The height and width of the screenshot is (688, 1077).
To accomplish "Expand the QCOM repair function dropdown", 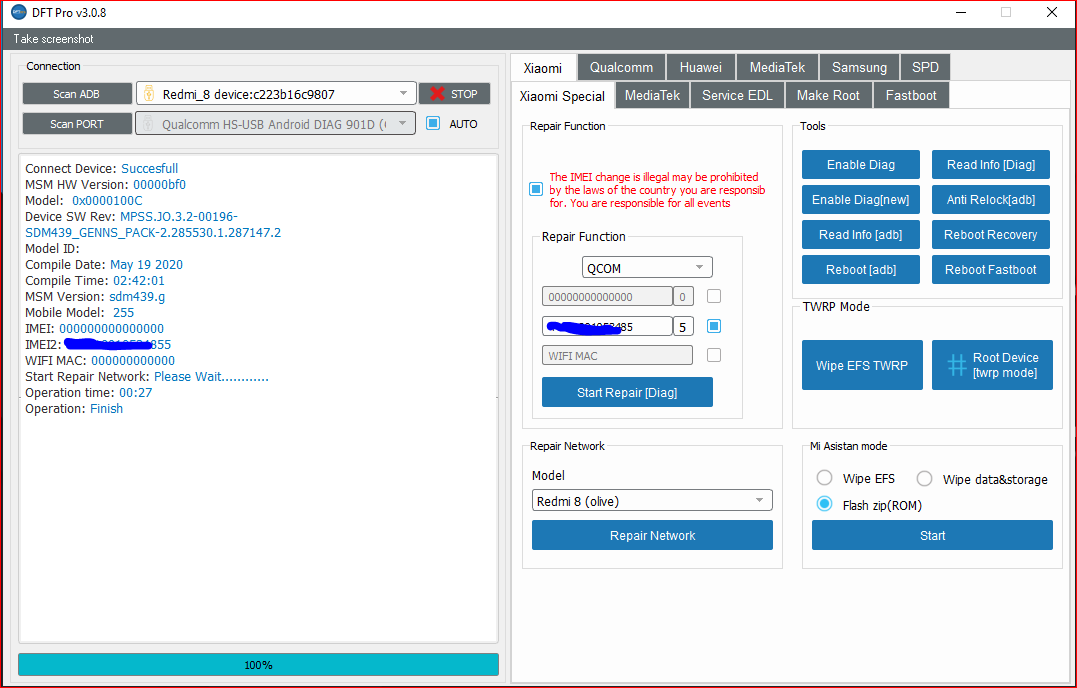I will 647,267.
